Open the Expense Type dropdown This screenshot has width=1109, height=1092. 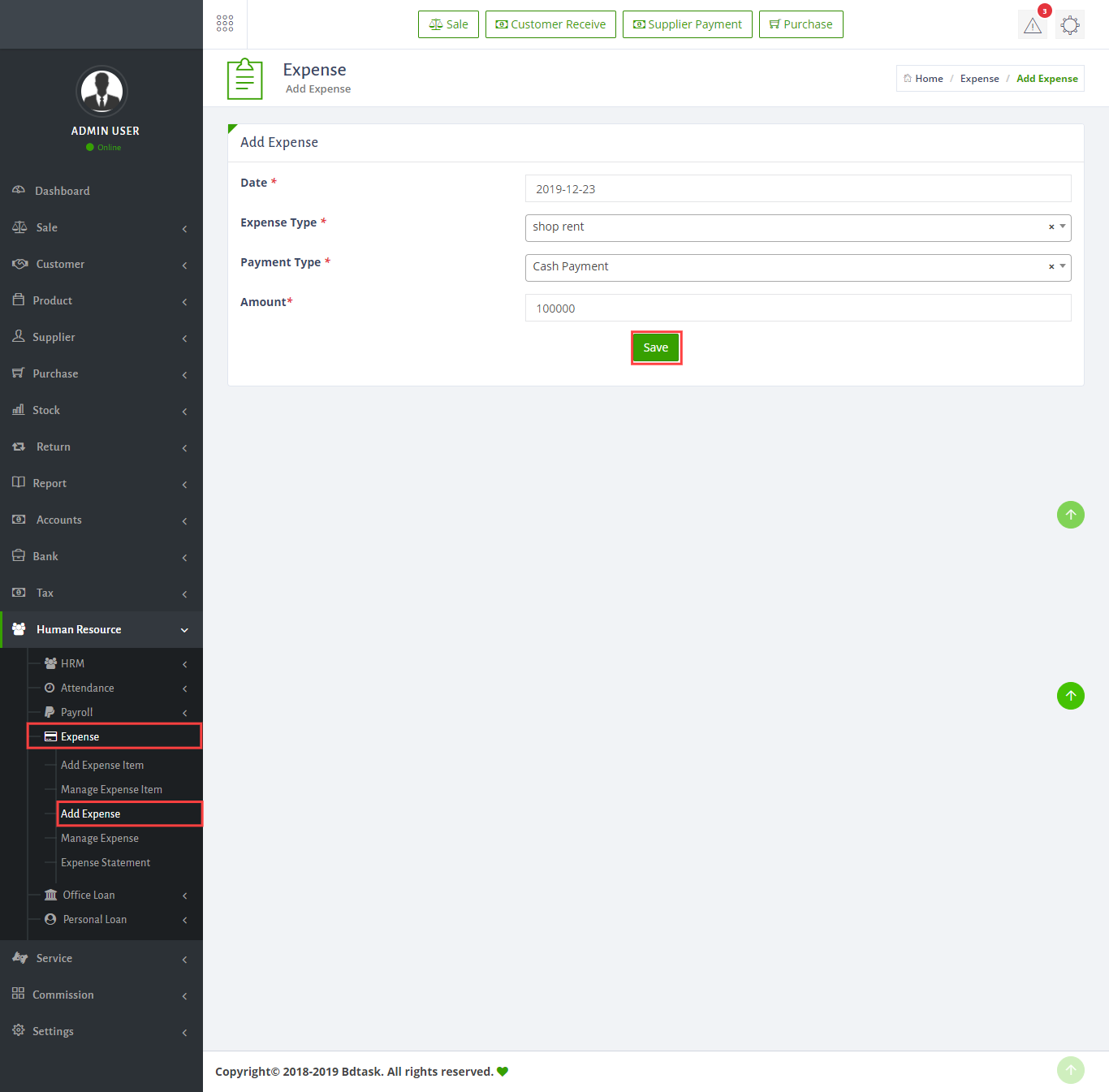click(788, 227)
